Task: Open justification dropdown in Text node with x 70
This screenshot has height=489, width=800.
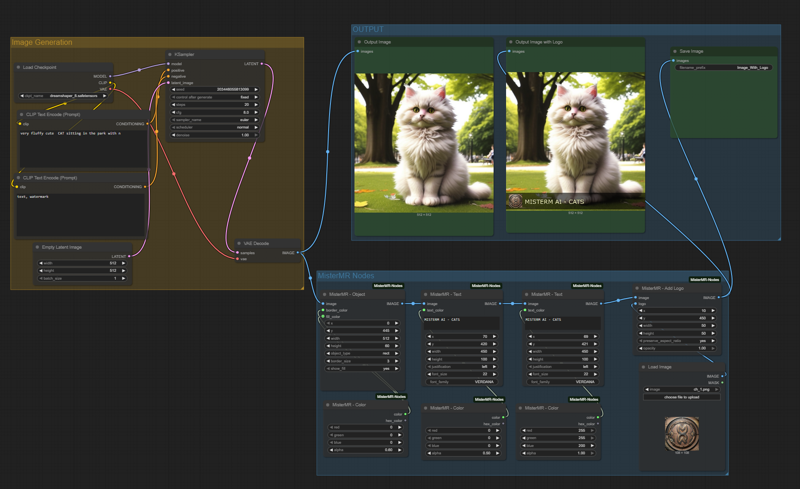Action: click(x=461, y=366)
